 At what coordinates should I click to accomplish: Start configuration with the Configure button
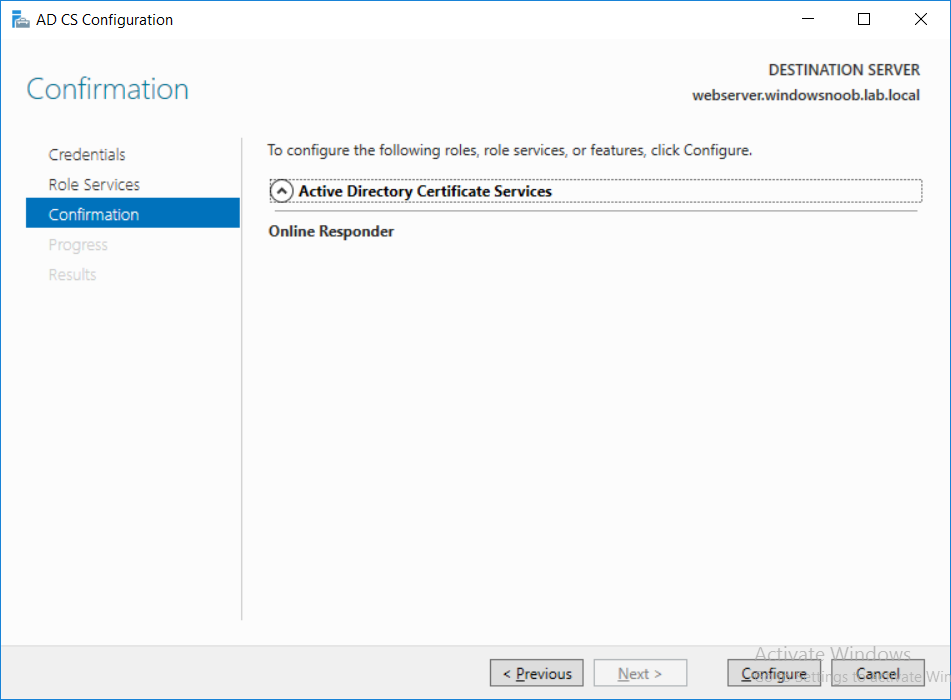coord(774,673)
